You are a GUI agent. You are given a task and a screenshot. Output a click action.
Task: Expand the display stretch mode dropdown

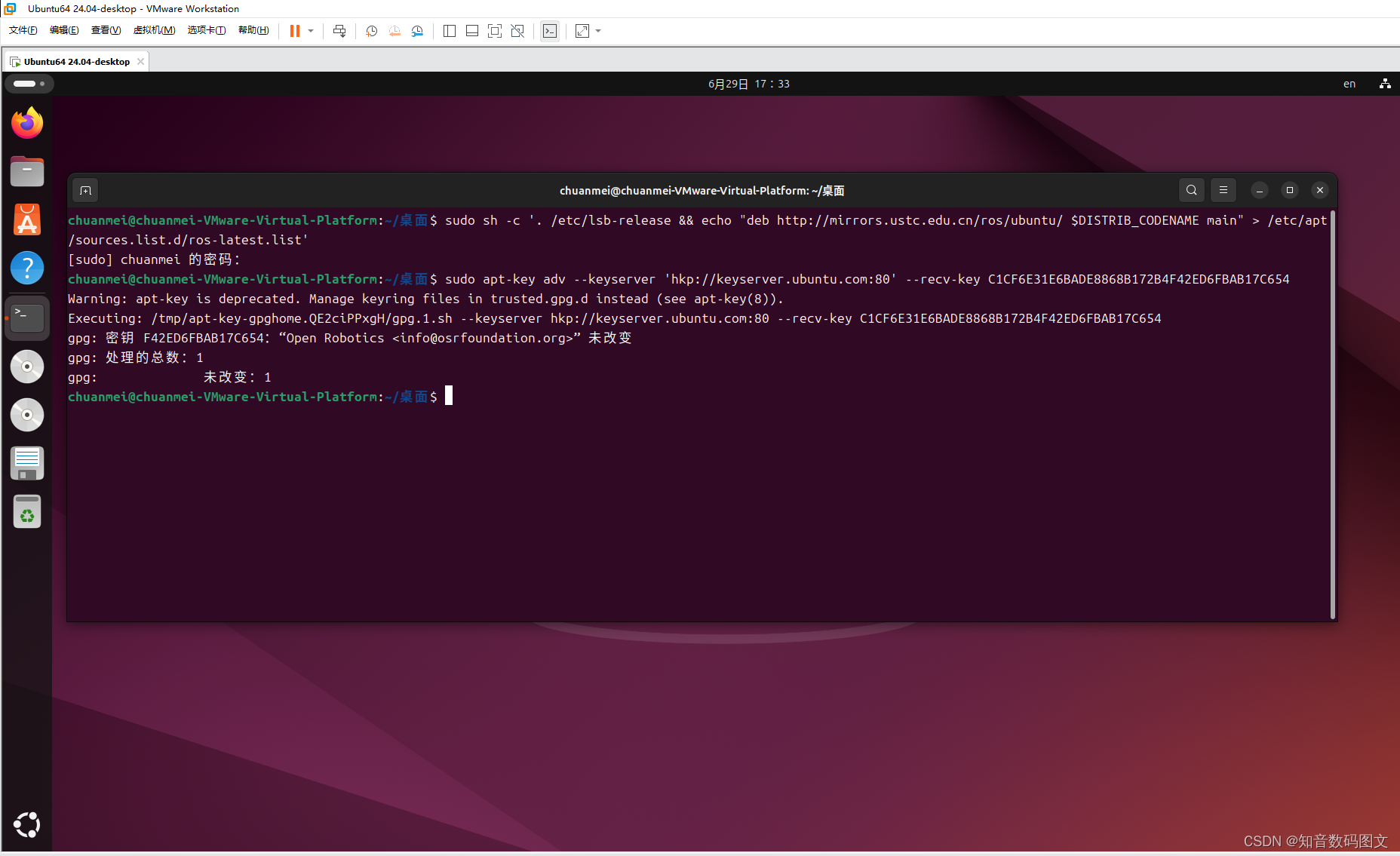pos(598,31)
